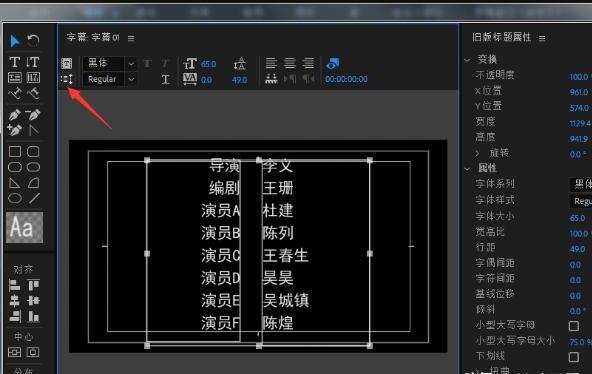Click 宽度 value 1129.4
The width and height of the screenshot is (592, 374).
click(580, 123)
